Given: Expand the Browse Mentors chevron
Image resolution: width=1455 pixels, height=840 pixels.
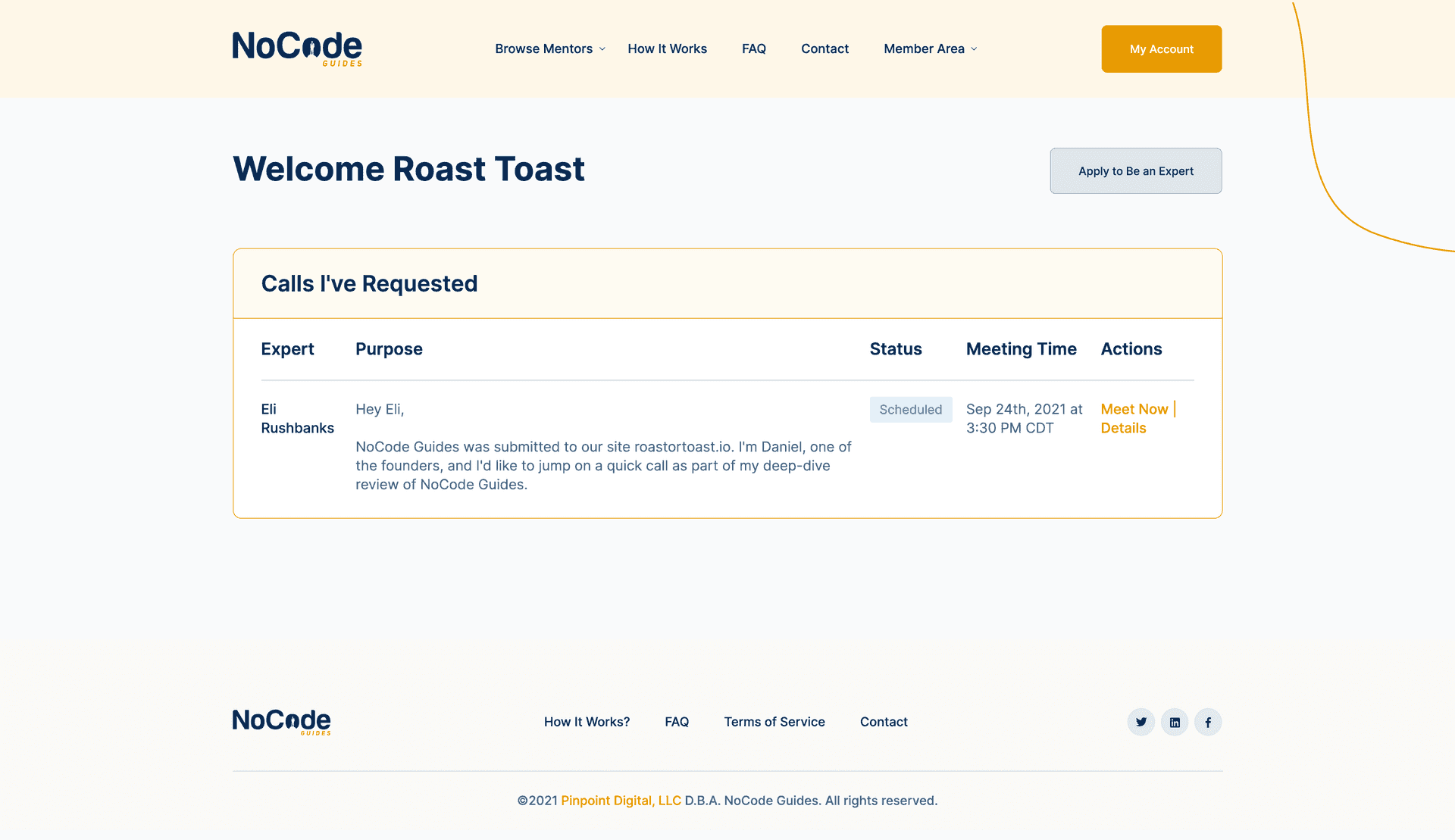Looking at the screenshot, I should tap(602, 49).
